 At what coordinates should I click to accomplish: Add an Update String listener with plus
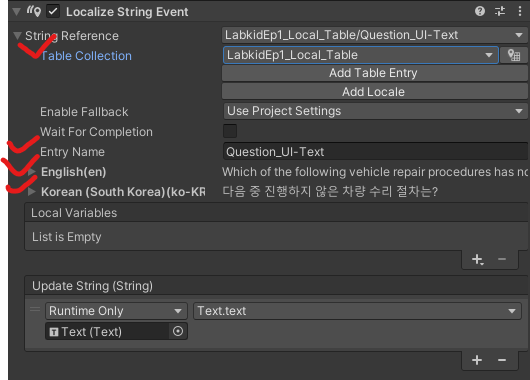(x=477, y=360)
